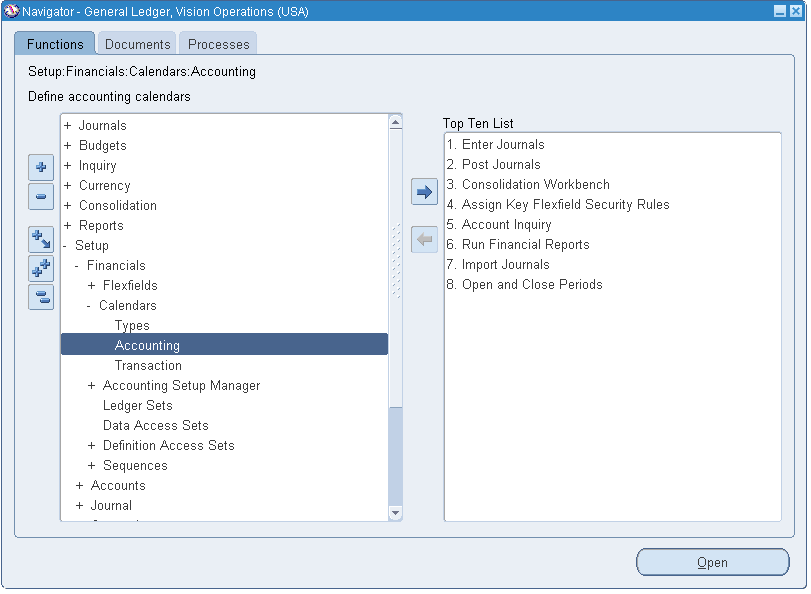Expand the Sequences node
Image resolution: width=811 pixels, height=594 pixels.
[91, 466]
